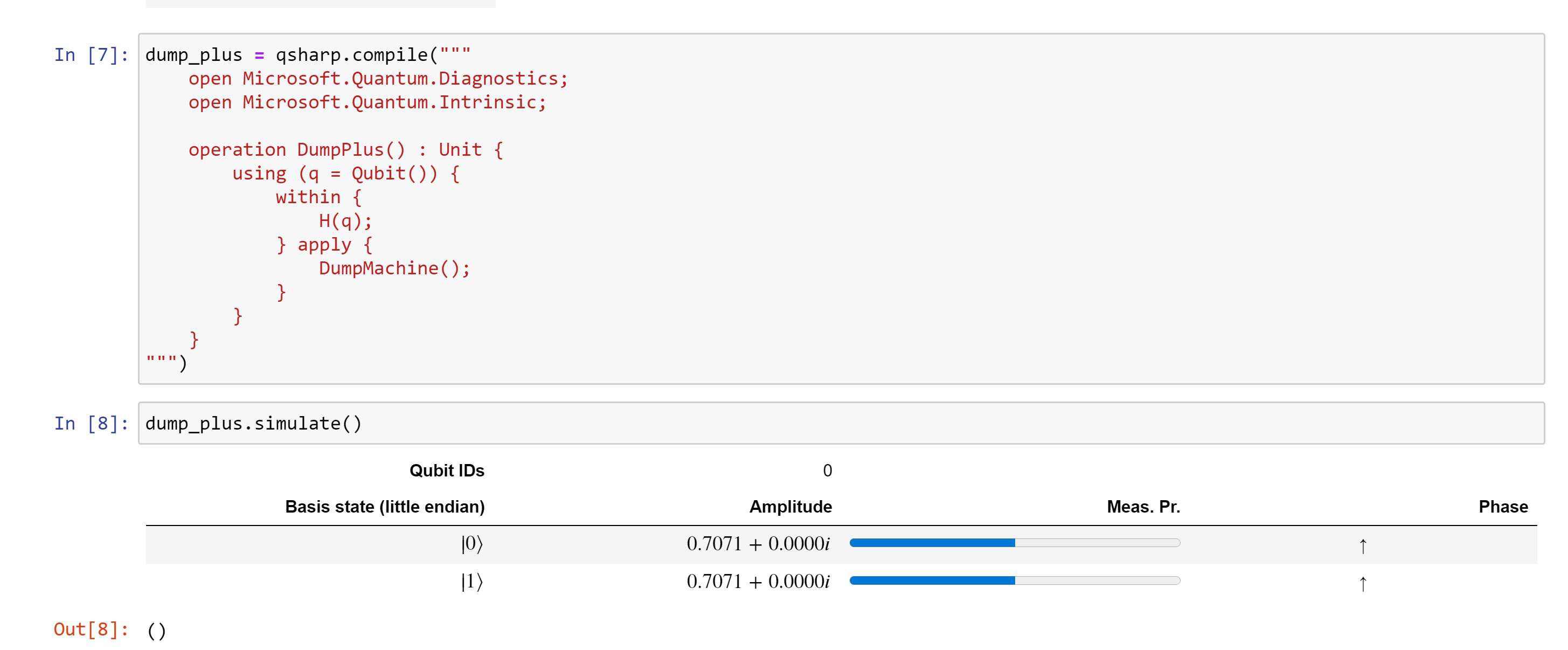This screenshot has width=1568, height=650.
Task: Click the |0⟩ basis state cell
Action: [x=471, y=543]
